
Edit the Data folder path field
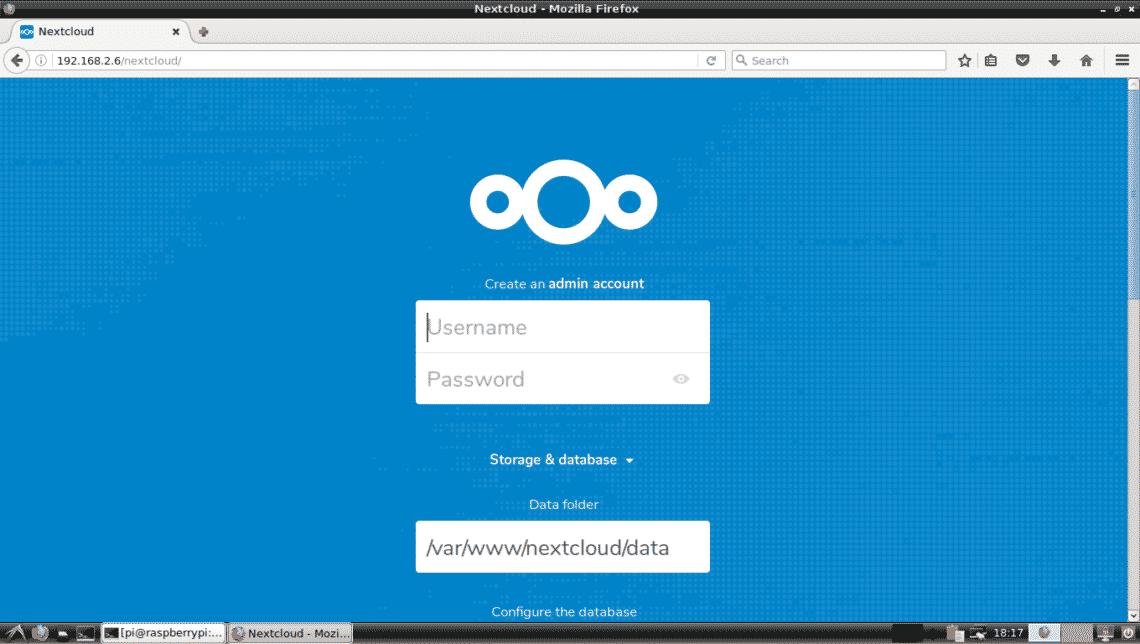pos(562,548)
